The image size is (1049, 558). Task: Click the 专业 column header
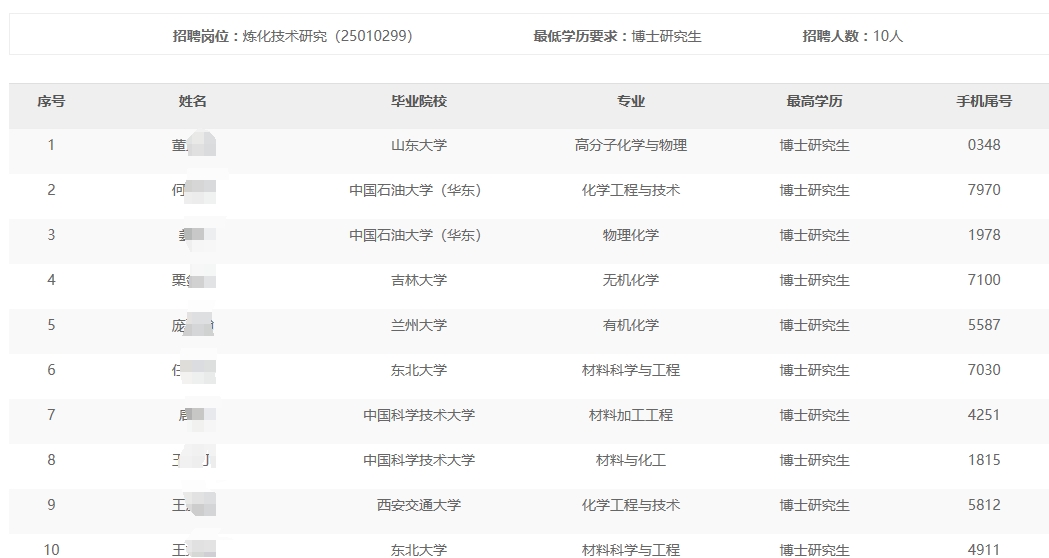click(631, 101)
